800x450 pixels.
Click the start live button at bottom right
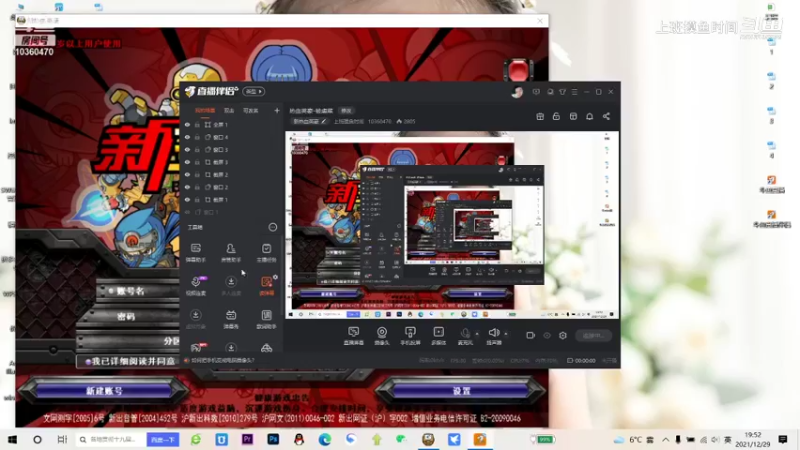(x=593, y=335)
